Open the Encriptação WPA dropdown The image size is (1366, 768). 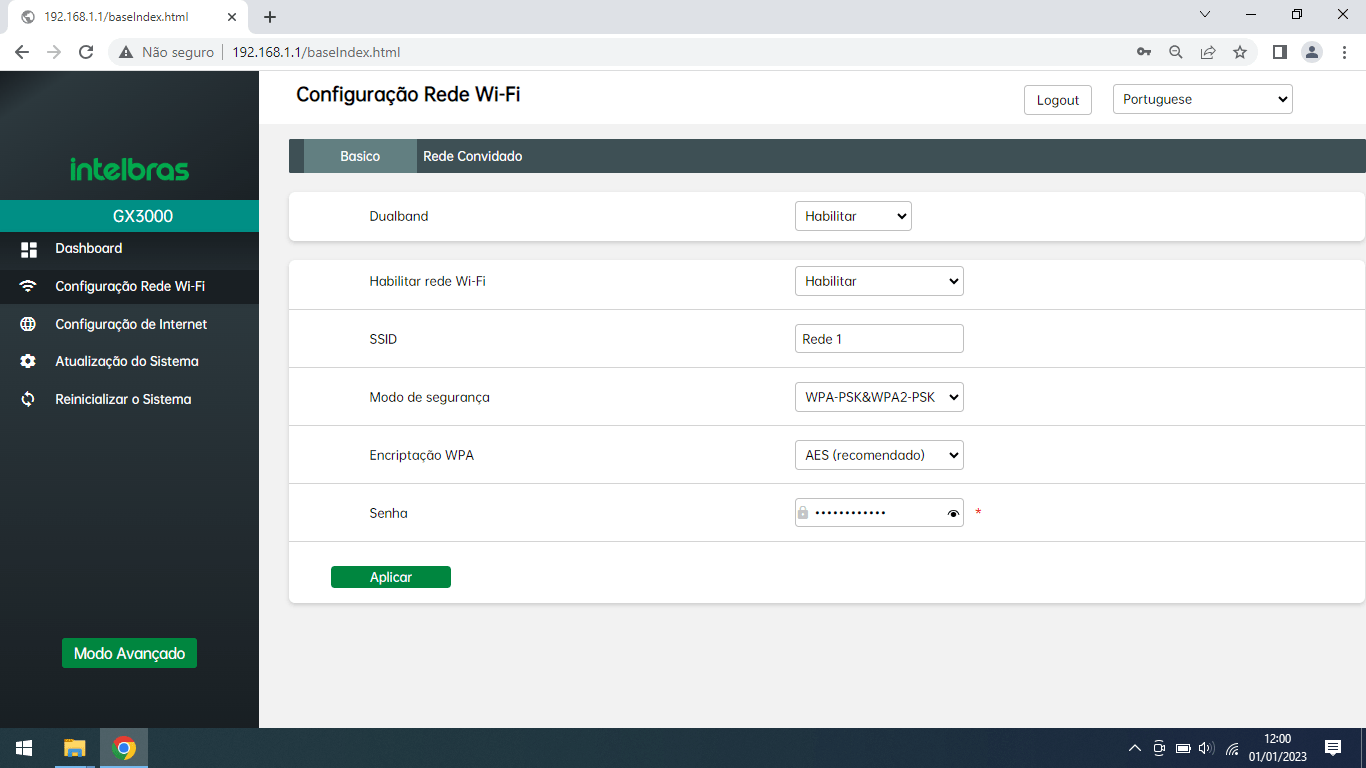click(879, 455)
